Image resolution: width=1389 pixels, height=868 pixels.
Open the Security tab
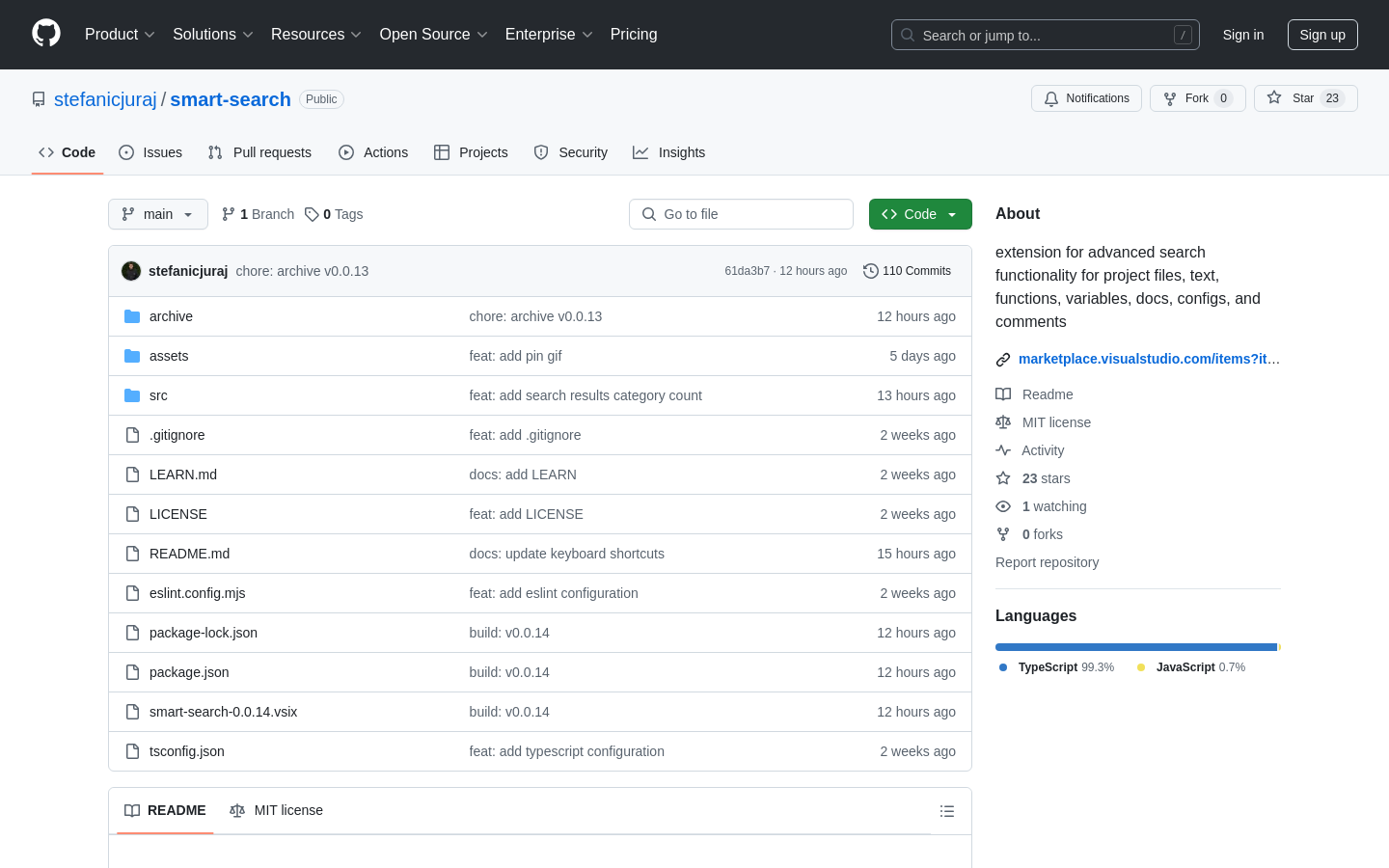[571, 152]
